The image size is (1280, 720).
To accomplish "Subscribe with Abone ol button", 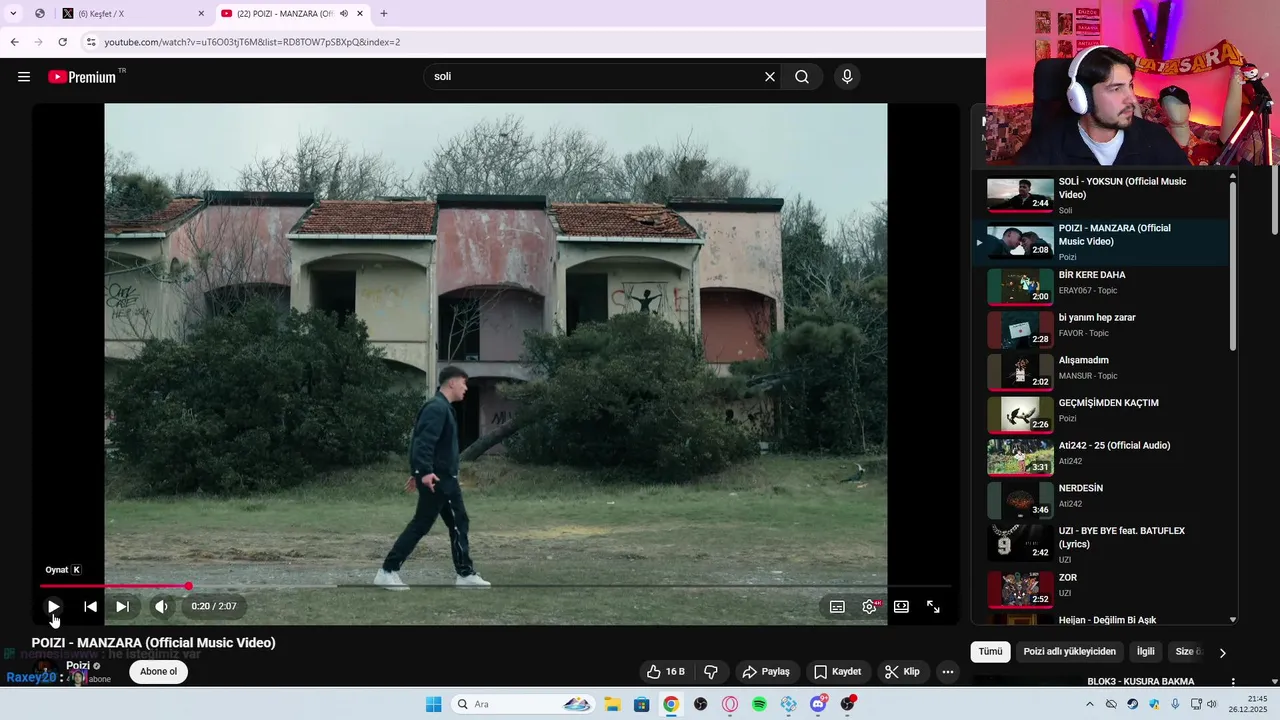I will pyautogui.click(x=158, y=672).
